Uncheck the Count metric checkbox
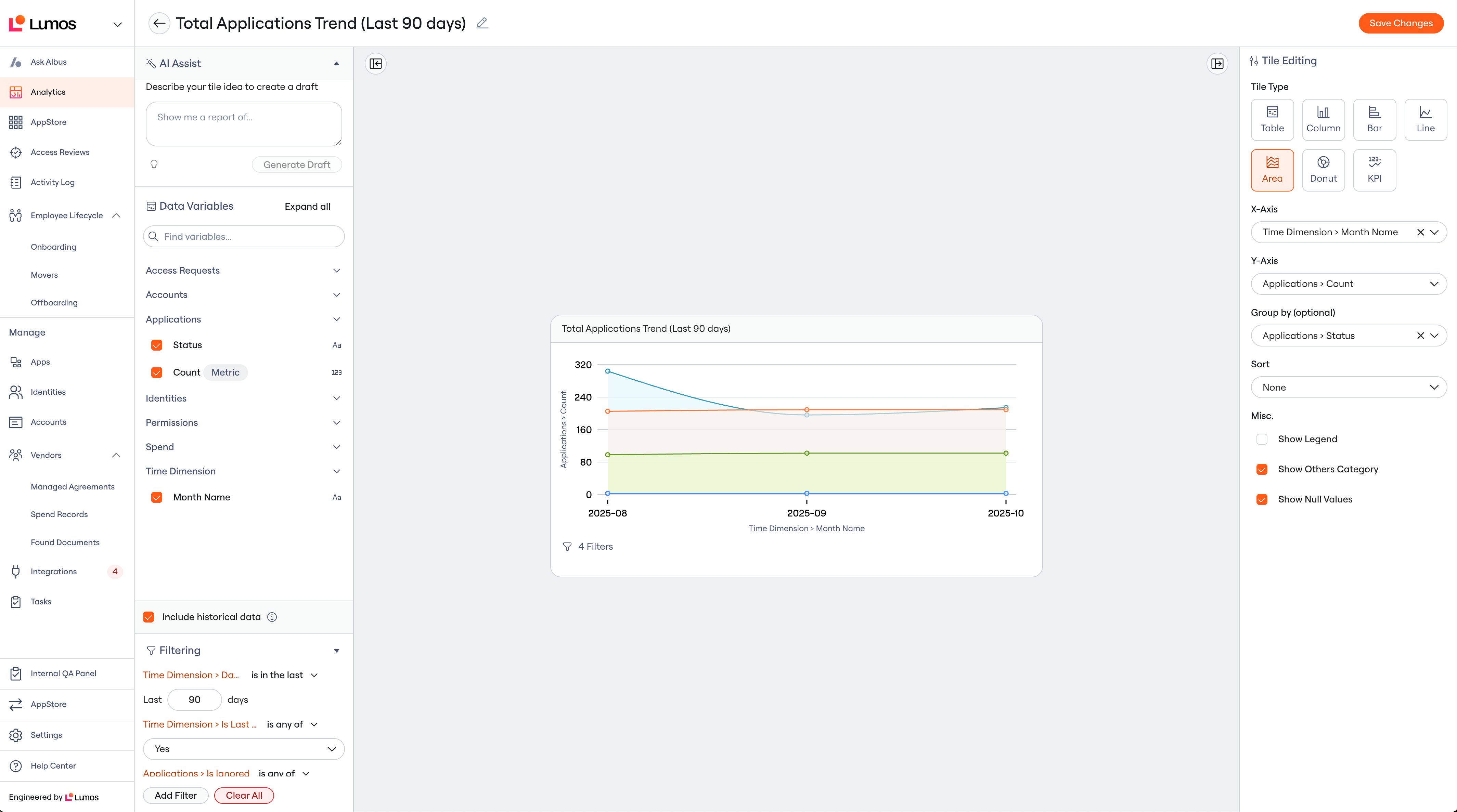 coord(157,372)
